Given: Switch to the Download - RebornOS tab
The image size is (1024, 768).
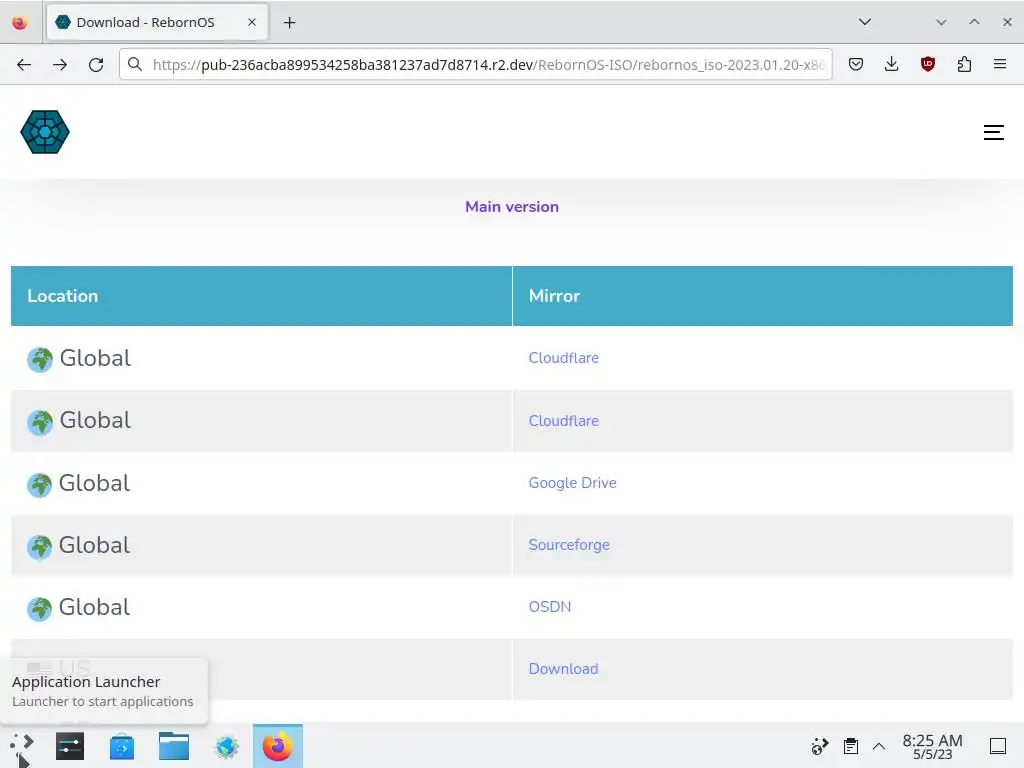Looking at the screenshot, I should 157,22.
